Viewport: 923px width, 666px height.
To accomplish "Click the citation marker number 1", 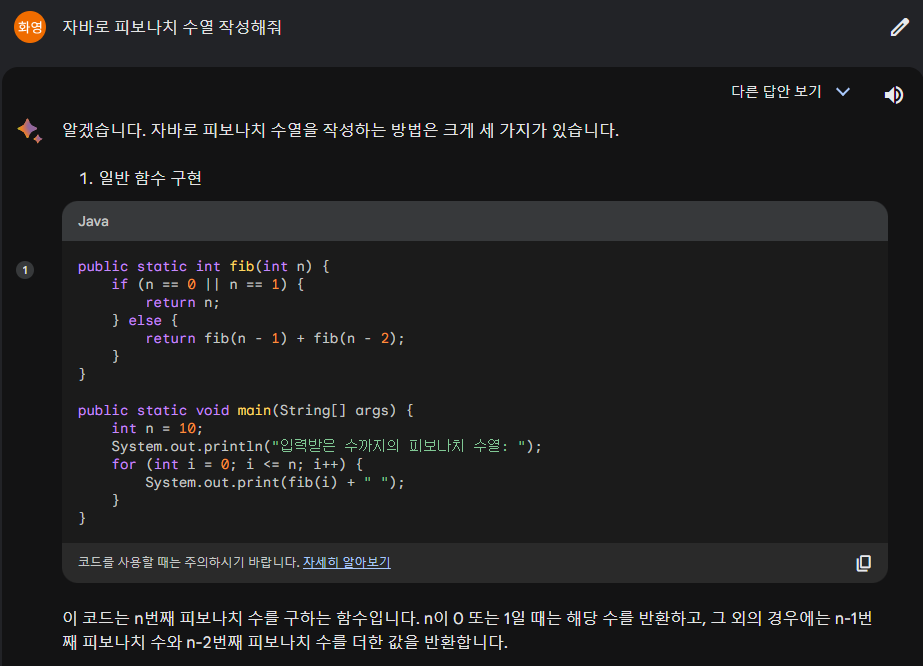I will [25, 270].
